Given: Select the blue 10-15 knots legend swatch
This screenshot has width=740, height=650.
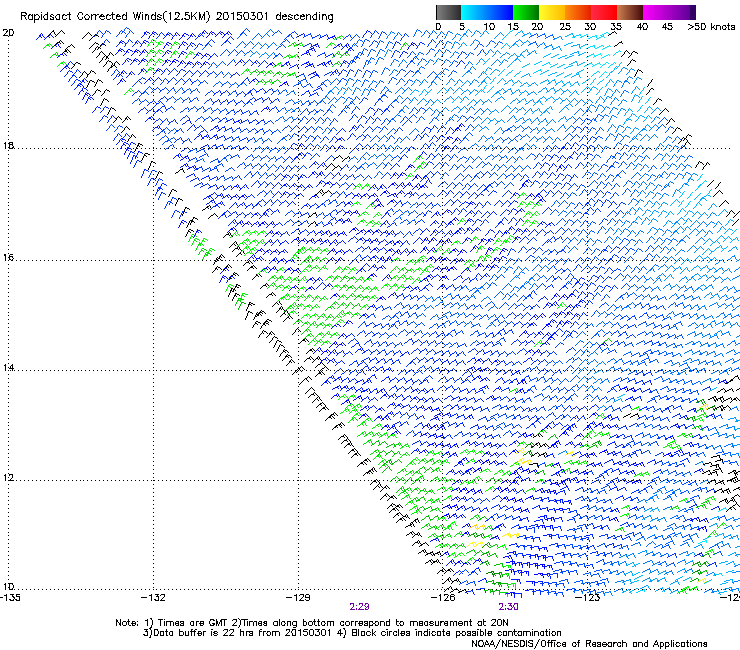Looking at the screenshot, I should click(500, 12).
